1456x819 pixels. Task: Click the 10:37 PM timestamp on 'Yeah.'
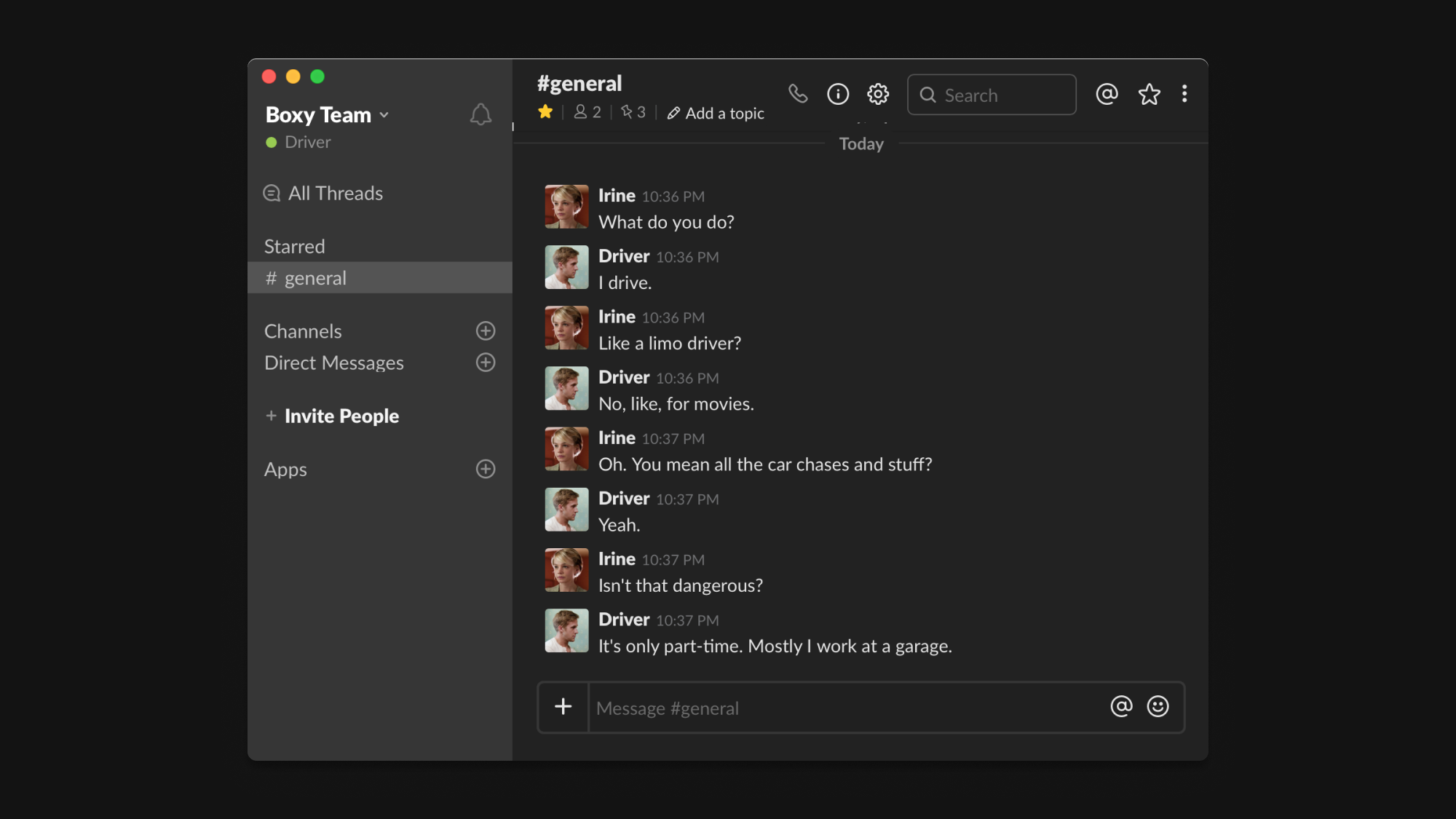[687, 499]
